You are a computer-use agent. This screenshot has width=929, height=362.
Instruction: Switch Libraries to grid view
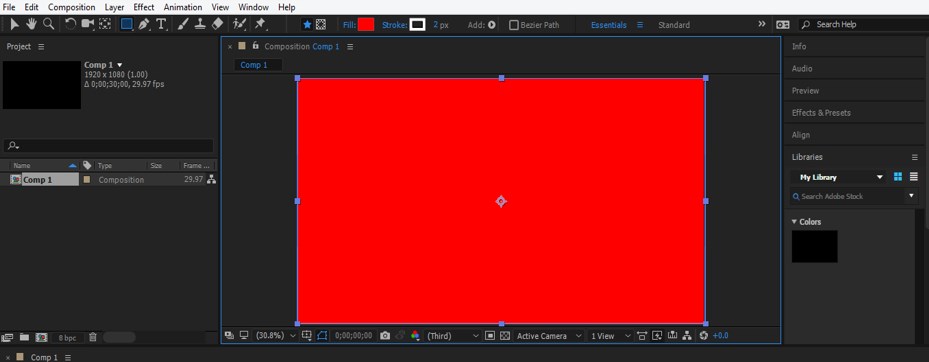tap(898, 177)
